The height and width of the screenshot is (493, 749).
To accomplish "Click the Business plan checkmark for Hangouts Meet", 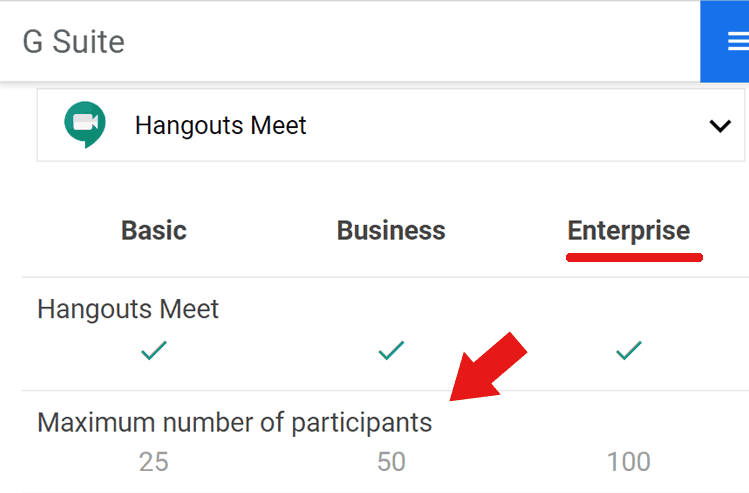I will tap(391, 350).
